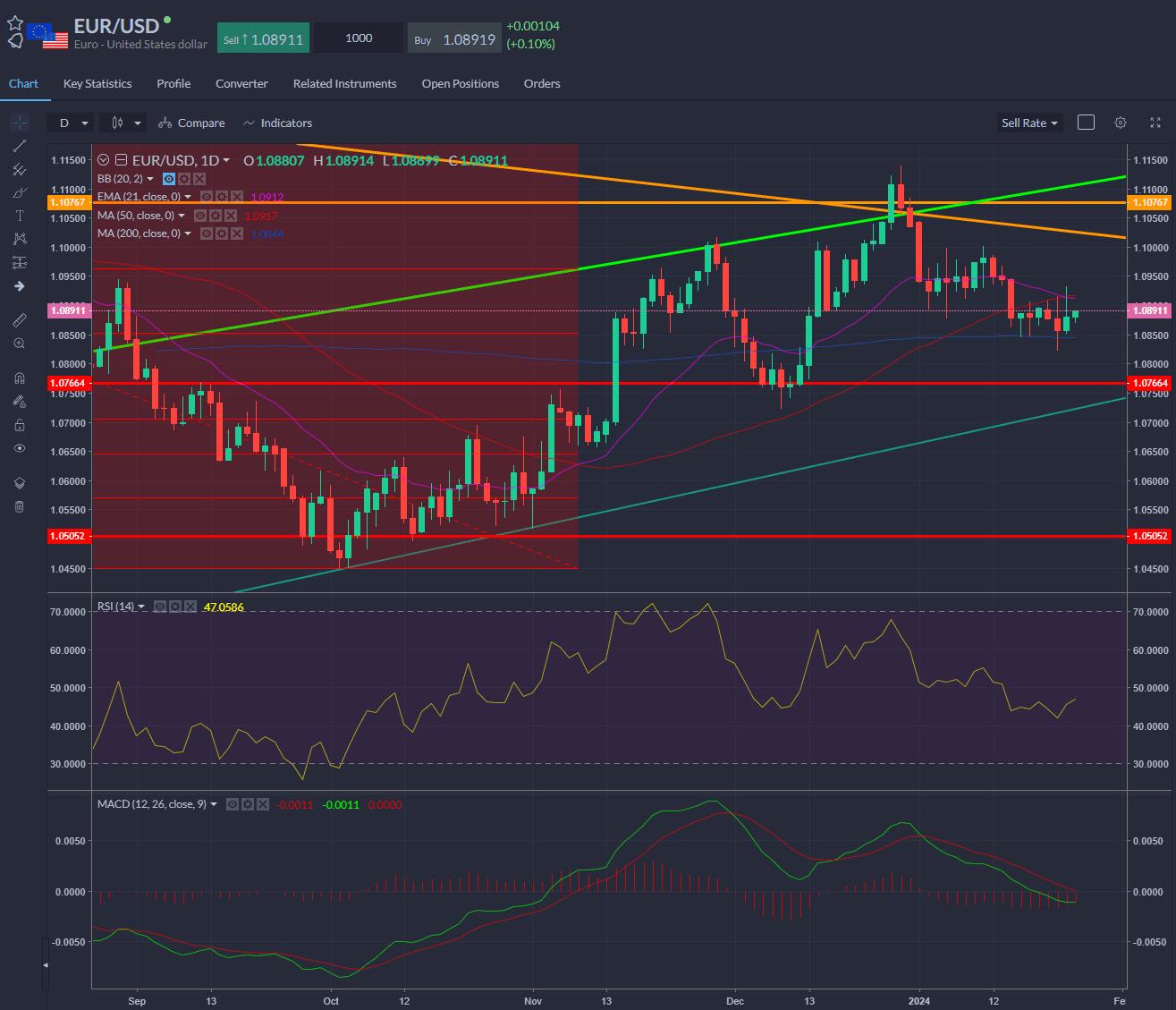Screen dimensions: 1176x1010
Task: Click the Sell 1.08911 button
Action: (x=263, y=38)
